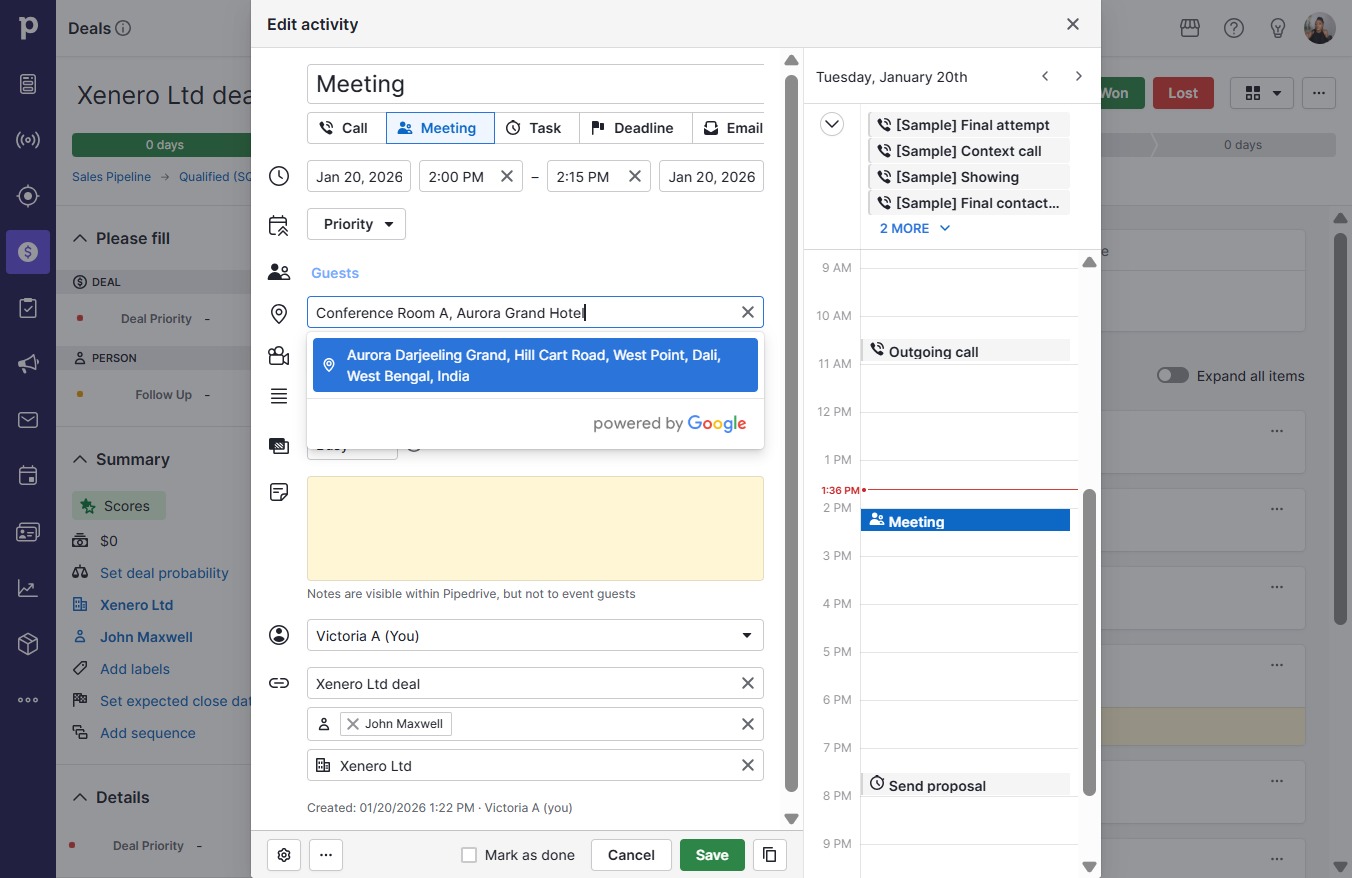Image resolution: width=1352 pixels, height=878 pixels.
Task: Open the Marketplace store icon
Action: 1190,28
